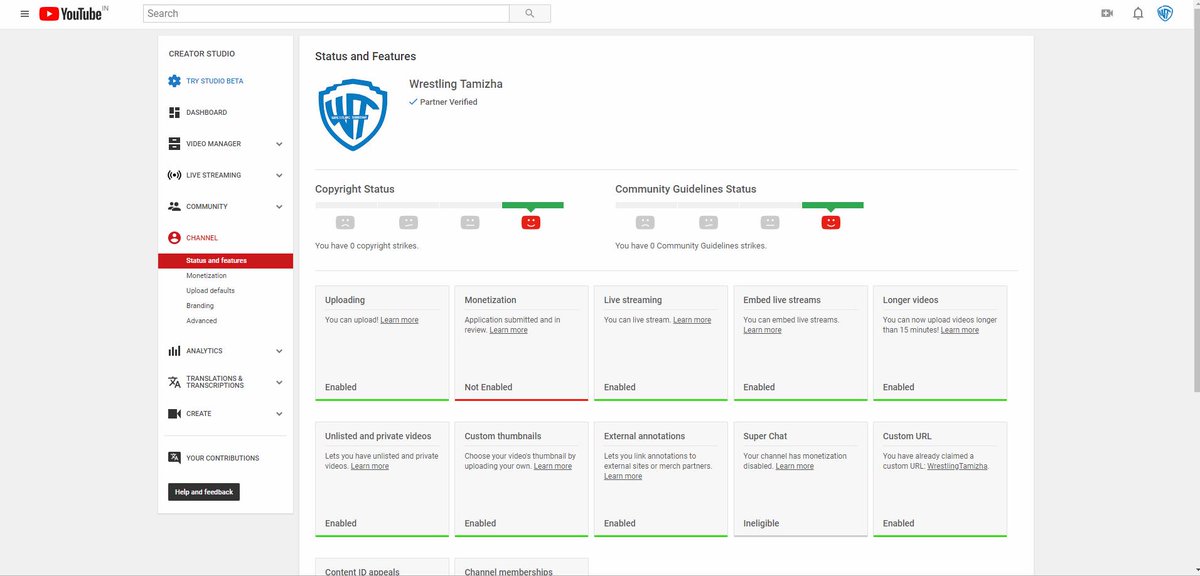This screenshot has height=576, width=1200.
Task: Click the Wrestling Tamizha channel logo
Action: (x=352, y=116)
